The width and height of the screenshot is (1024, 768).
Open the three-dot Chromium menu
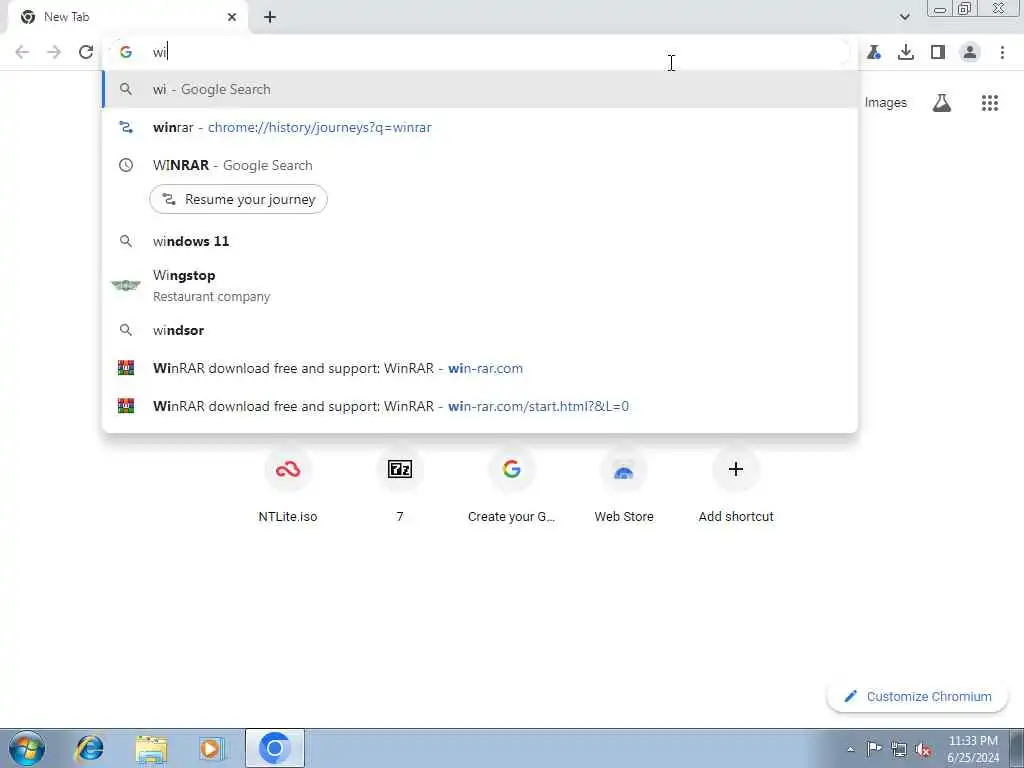pyautogui.click(x=1002, y=52)
